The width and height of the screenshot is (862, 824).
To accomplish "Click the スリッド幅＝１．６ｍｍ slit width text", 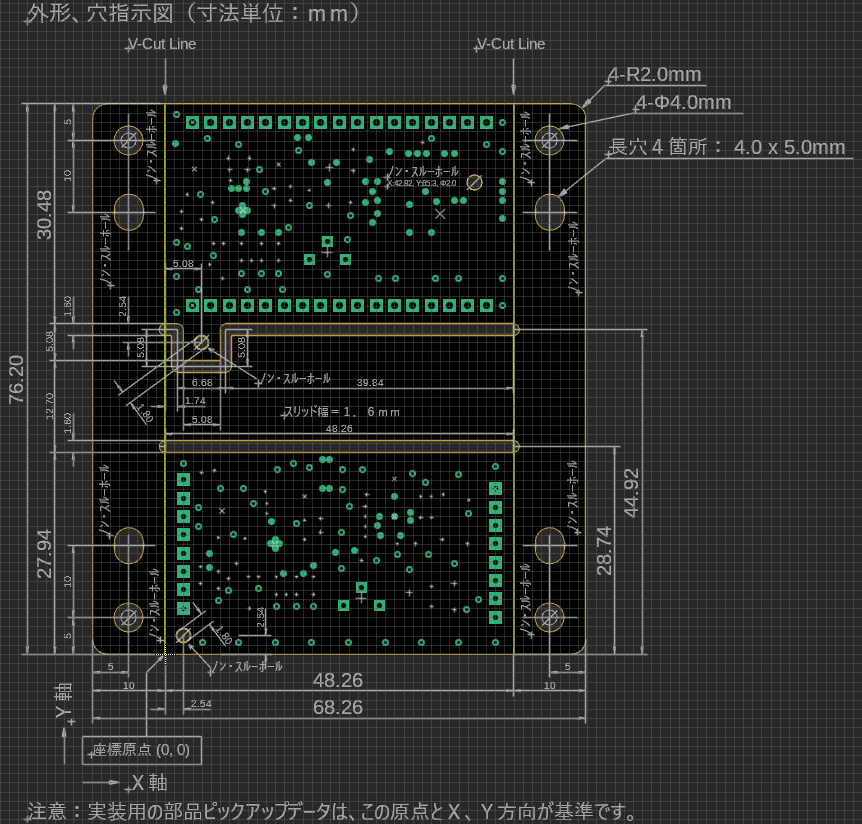I will [x=342, y=411].
